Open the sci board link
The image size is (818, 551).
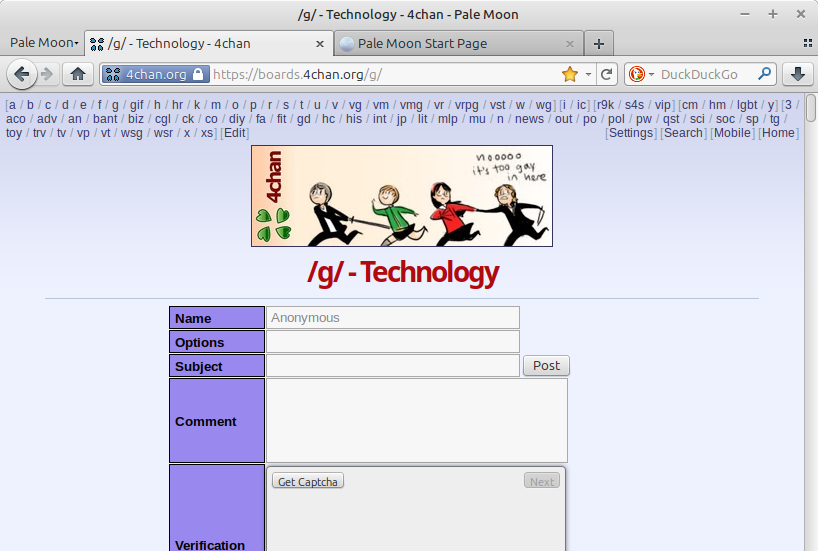click(x=697, y=119)
